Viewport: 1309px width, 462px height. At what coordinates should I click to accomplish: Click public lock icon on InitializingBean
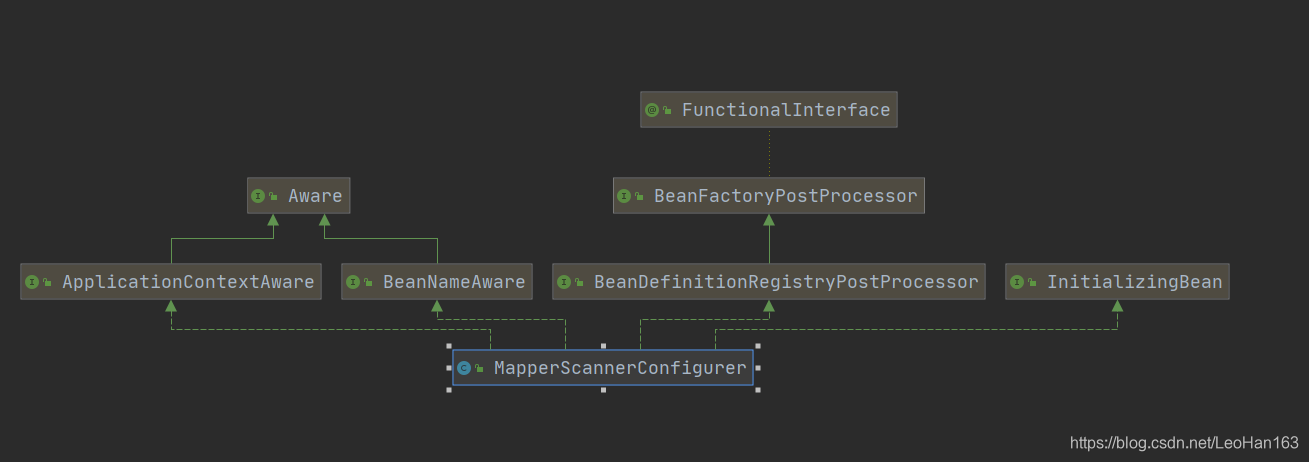pyautogui.click(x=1032, y=283)
